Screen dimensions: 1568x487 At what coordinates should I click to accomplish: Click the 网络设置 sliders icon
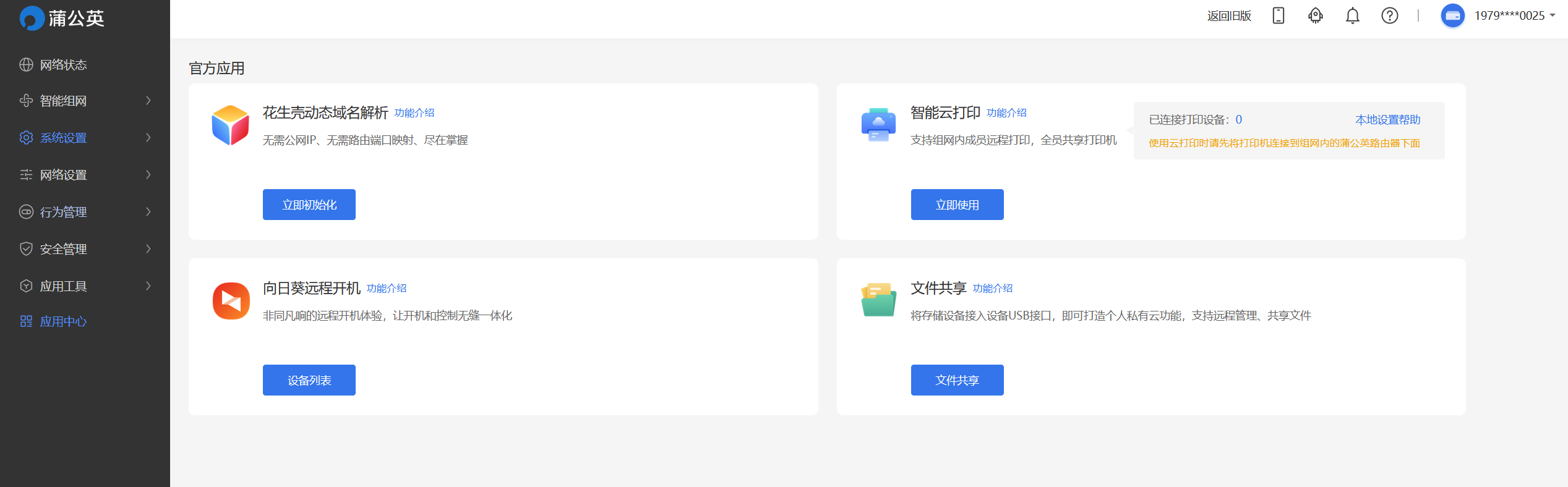pos(26,175)
